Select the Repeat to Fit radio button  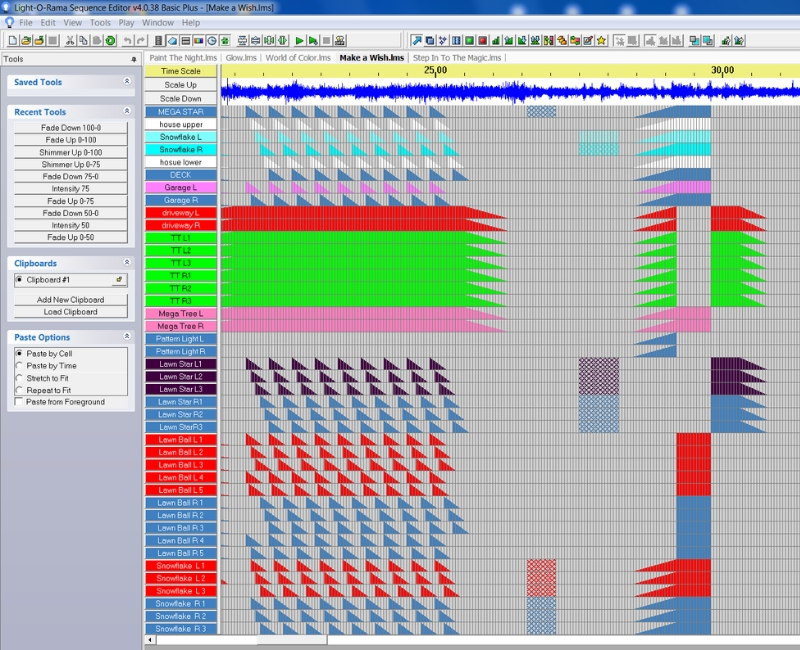(x=19, y=390)
